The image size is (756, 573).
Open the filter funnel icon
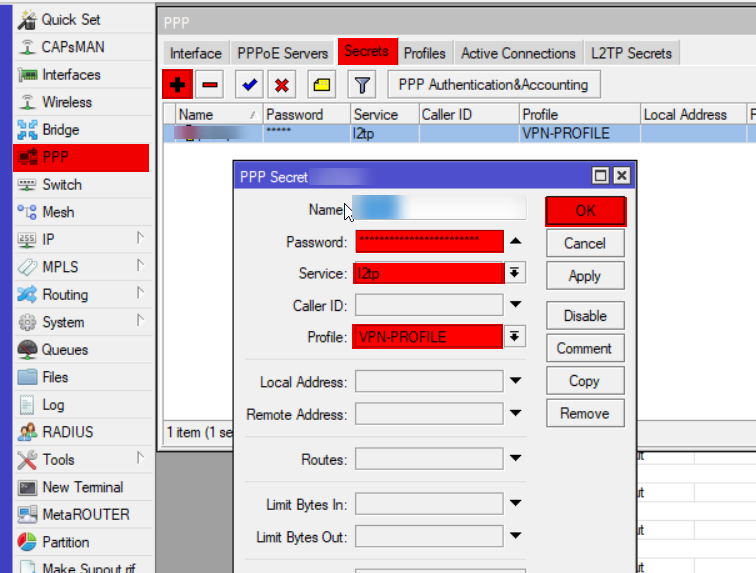(363, 85)
